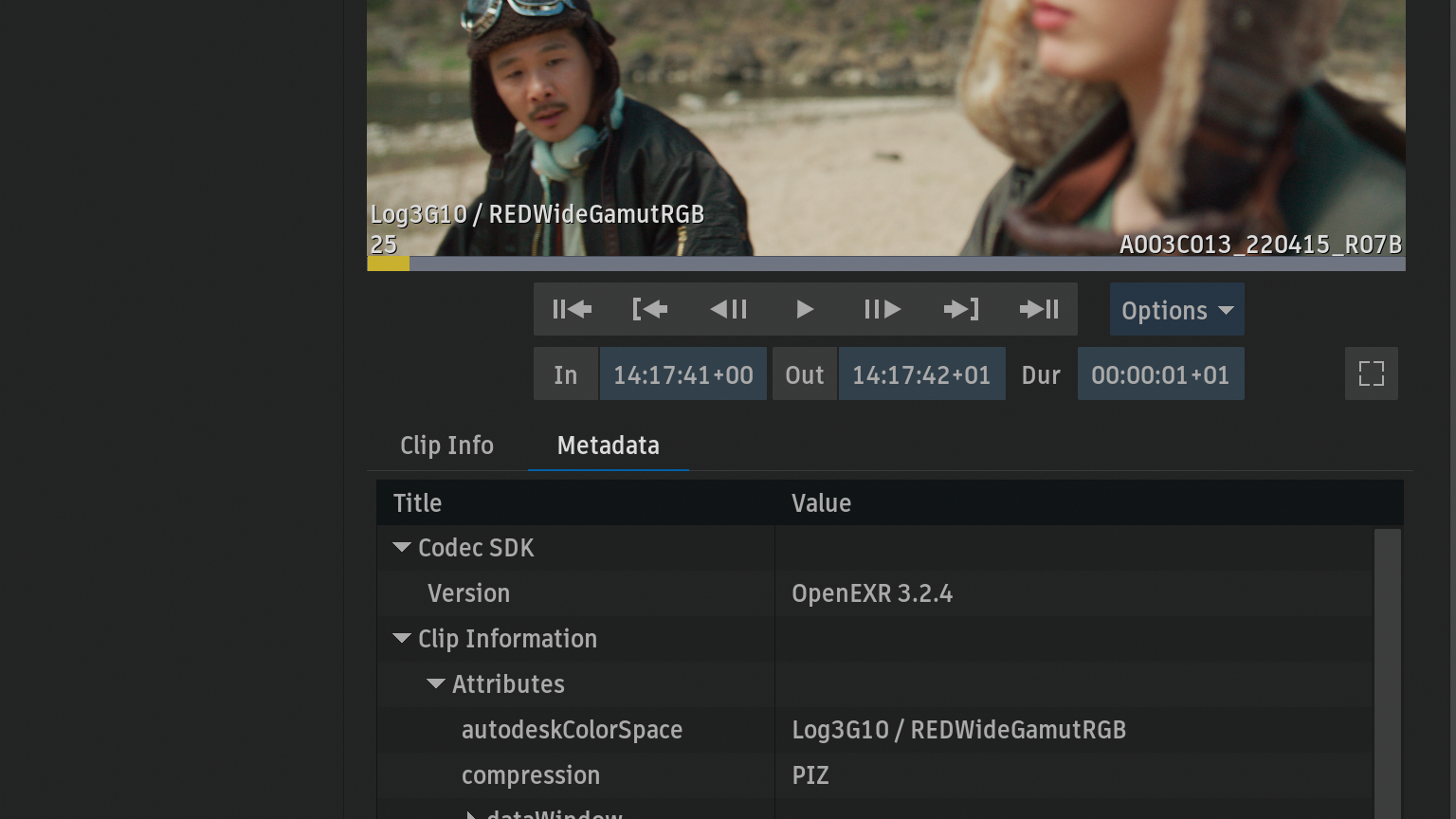Go to the In point

(650, 309)
